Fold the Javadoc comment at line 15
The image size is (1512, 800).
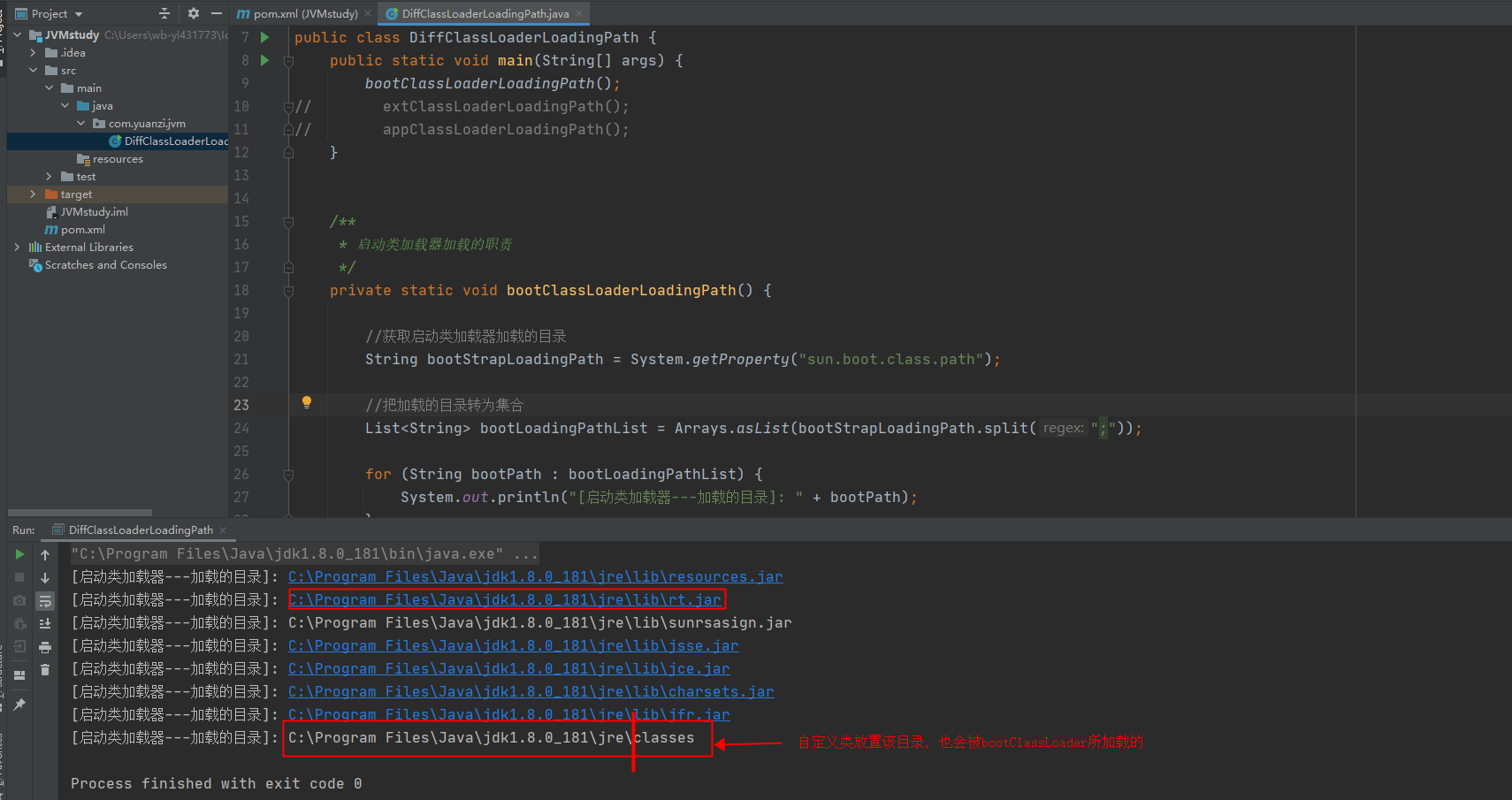click(288, 222)
